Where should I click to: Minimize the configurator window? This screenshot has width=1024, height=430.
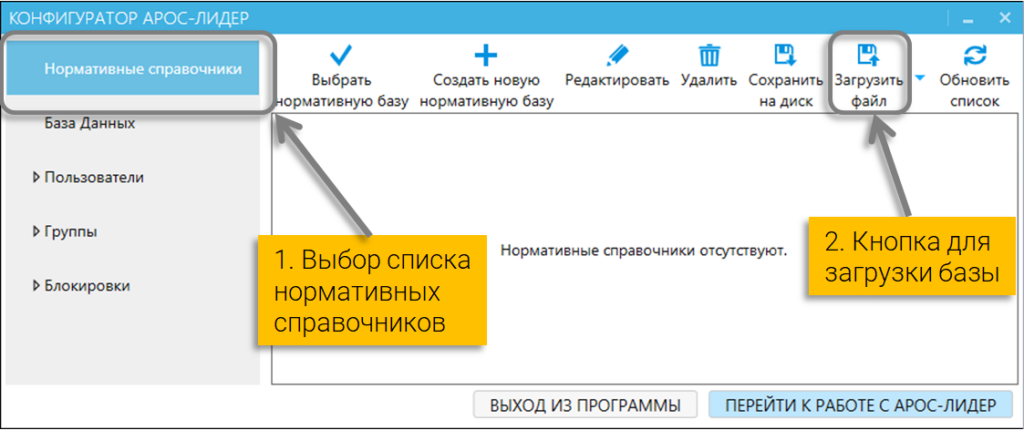pos(968,22)
